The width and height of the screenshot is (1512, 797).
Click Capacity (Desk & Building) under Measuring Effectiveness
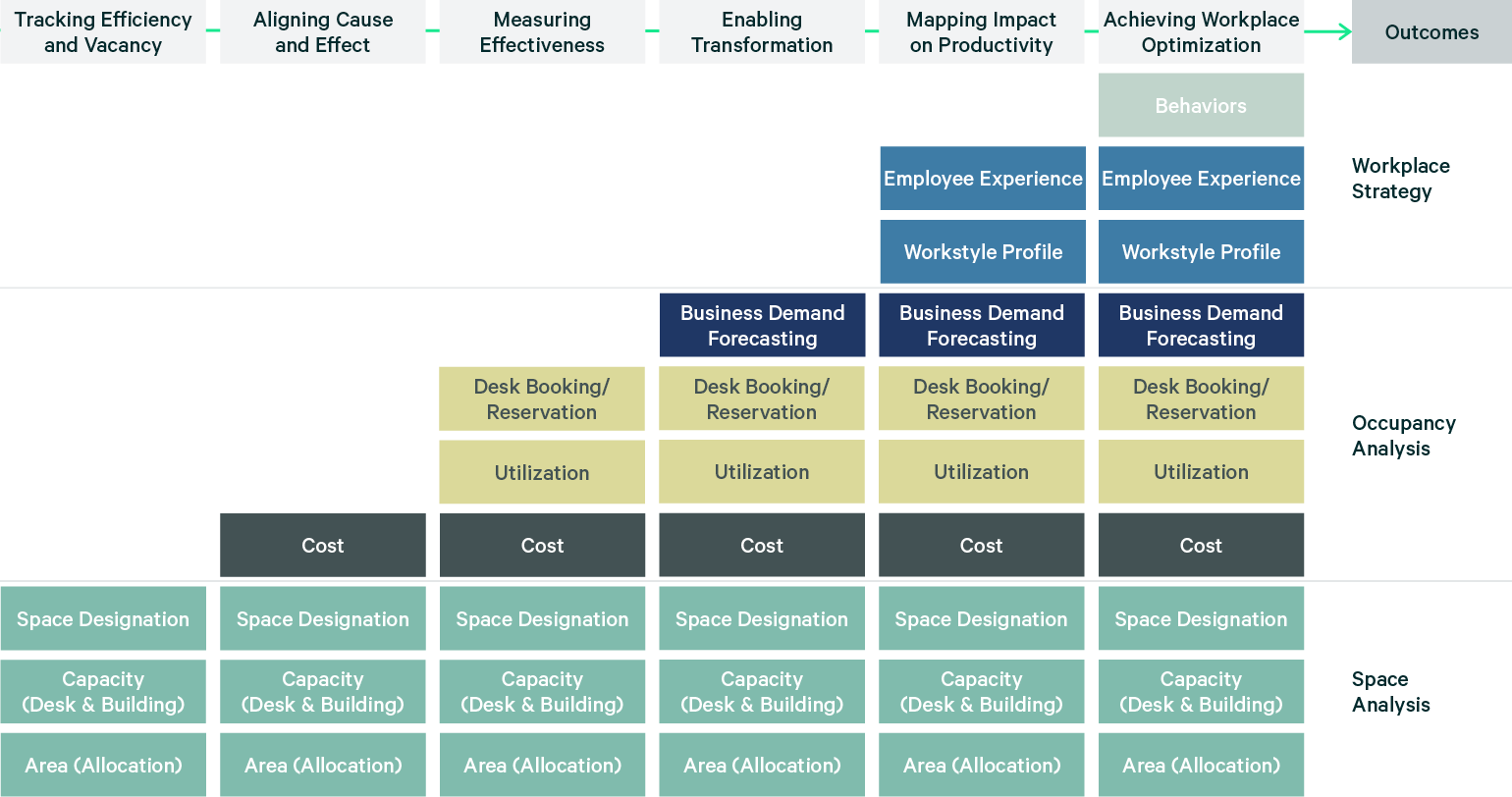[542, 692]
